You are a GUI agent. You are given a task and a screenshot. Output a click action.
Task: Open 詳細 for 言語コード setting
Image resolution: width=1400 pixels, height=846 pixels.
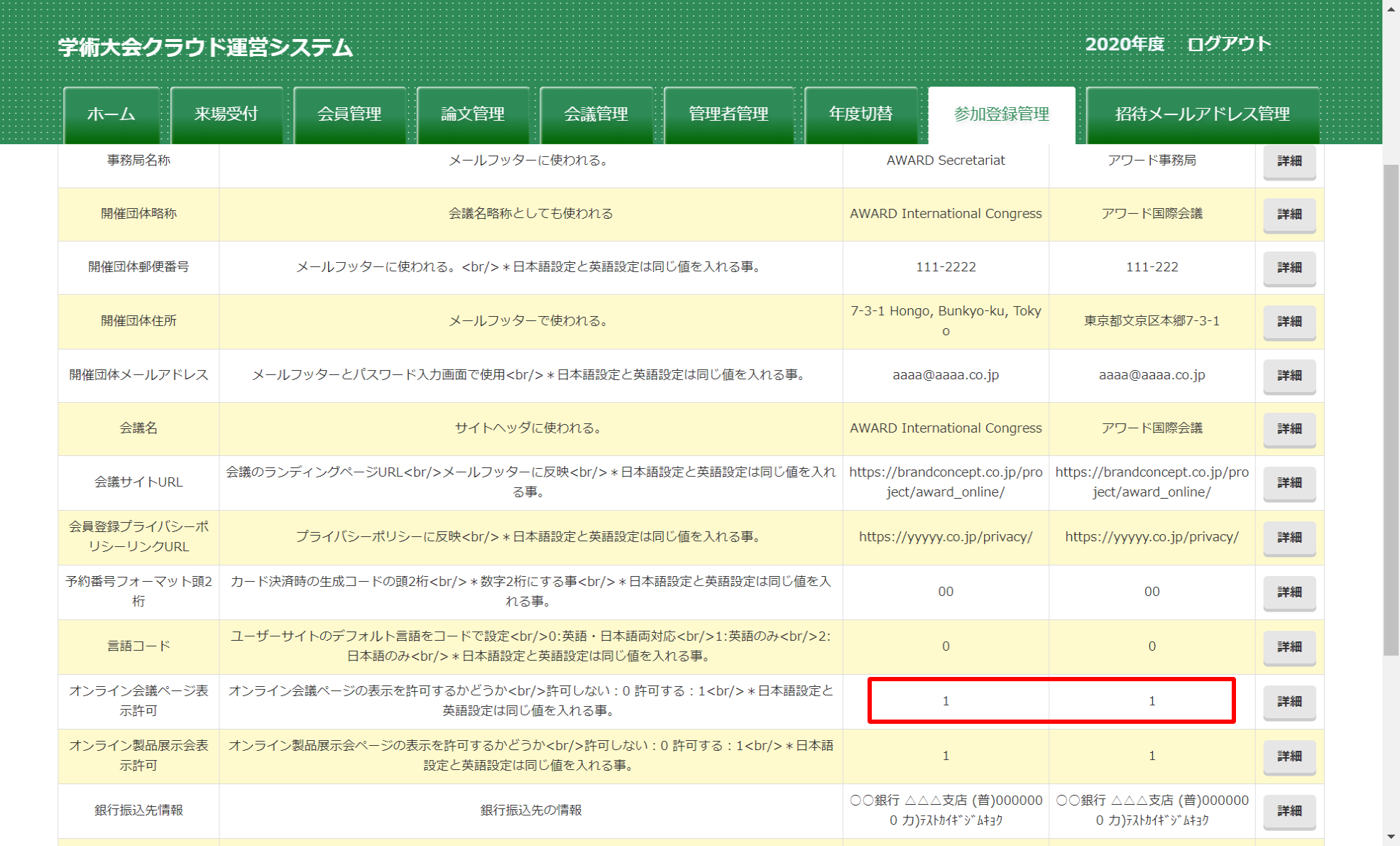(1289, 647)
